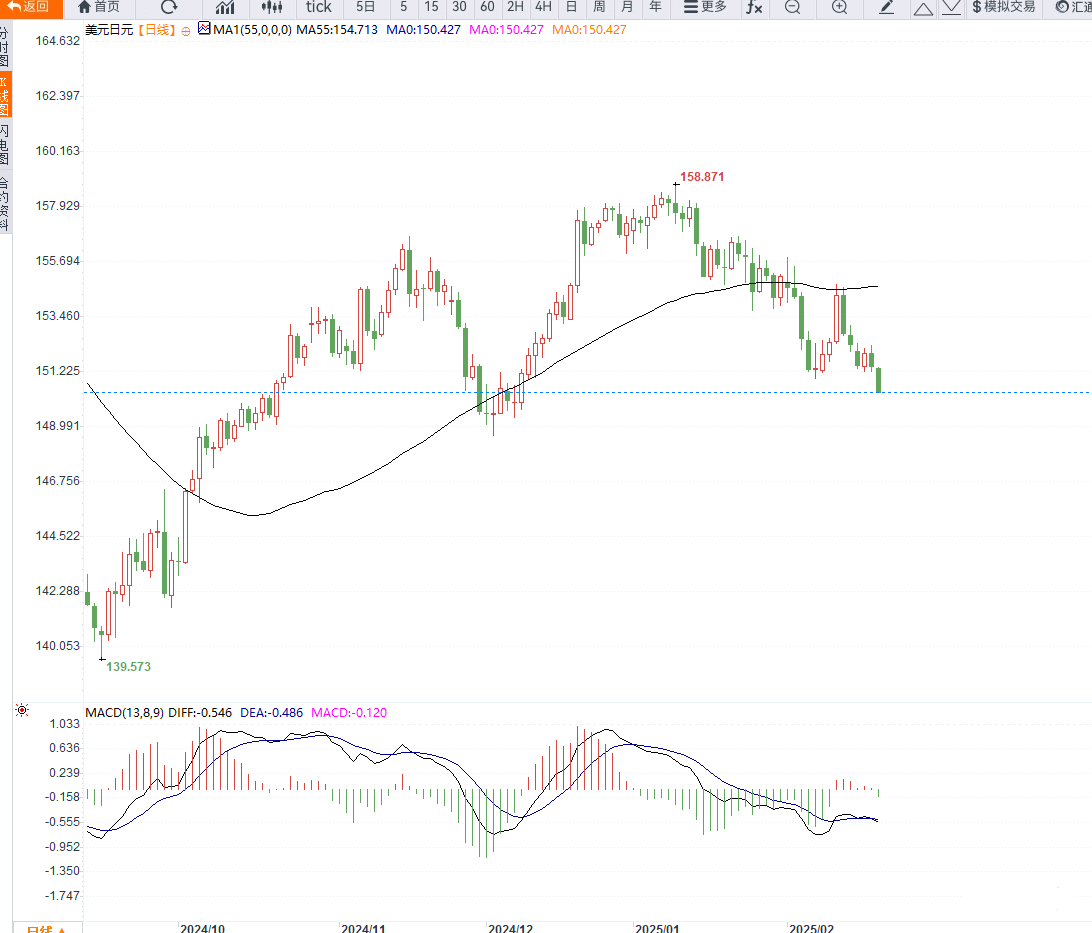Select the 30-minute period
Screen dimensions: 1092x933
pyautogui.click(x=459, y=7)
